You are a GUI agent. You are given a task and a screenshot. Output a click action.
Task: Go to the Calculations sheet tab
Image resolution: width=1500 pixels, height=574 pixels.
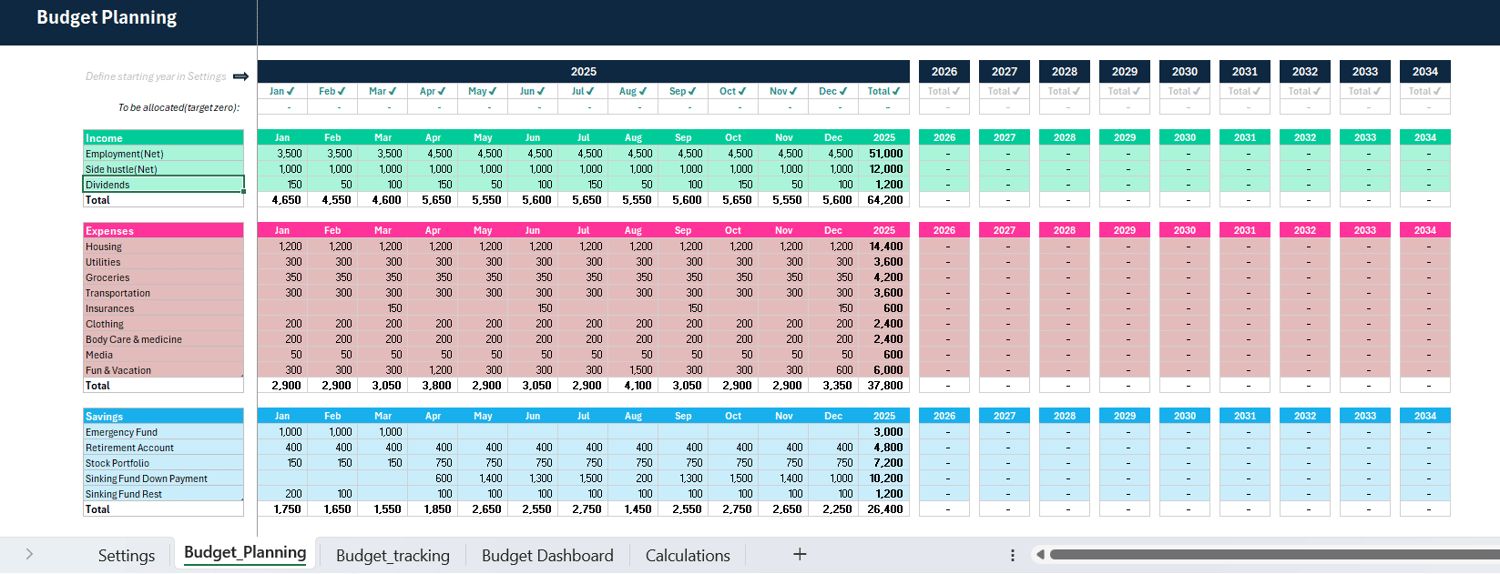(688, 555)
